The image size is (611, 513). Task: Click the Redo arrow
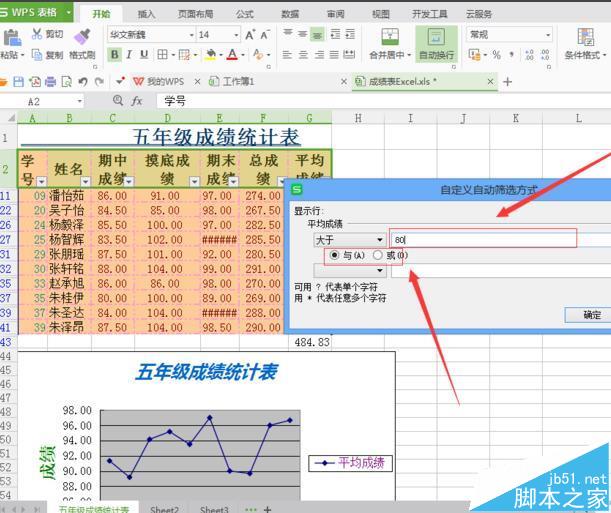point(99,82)
